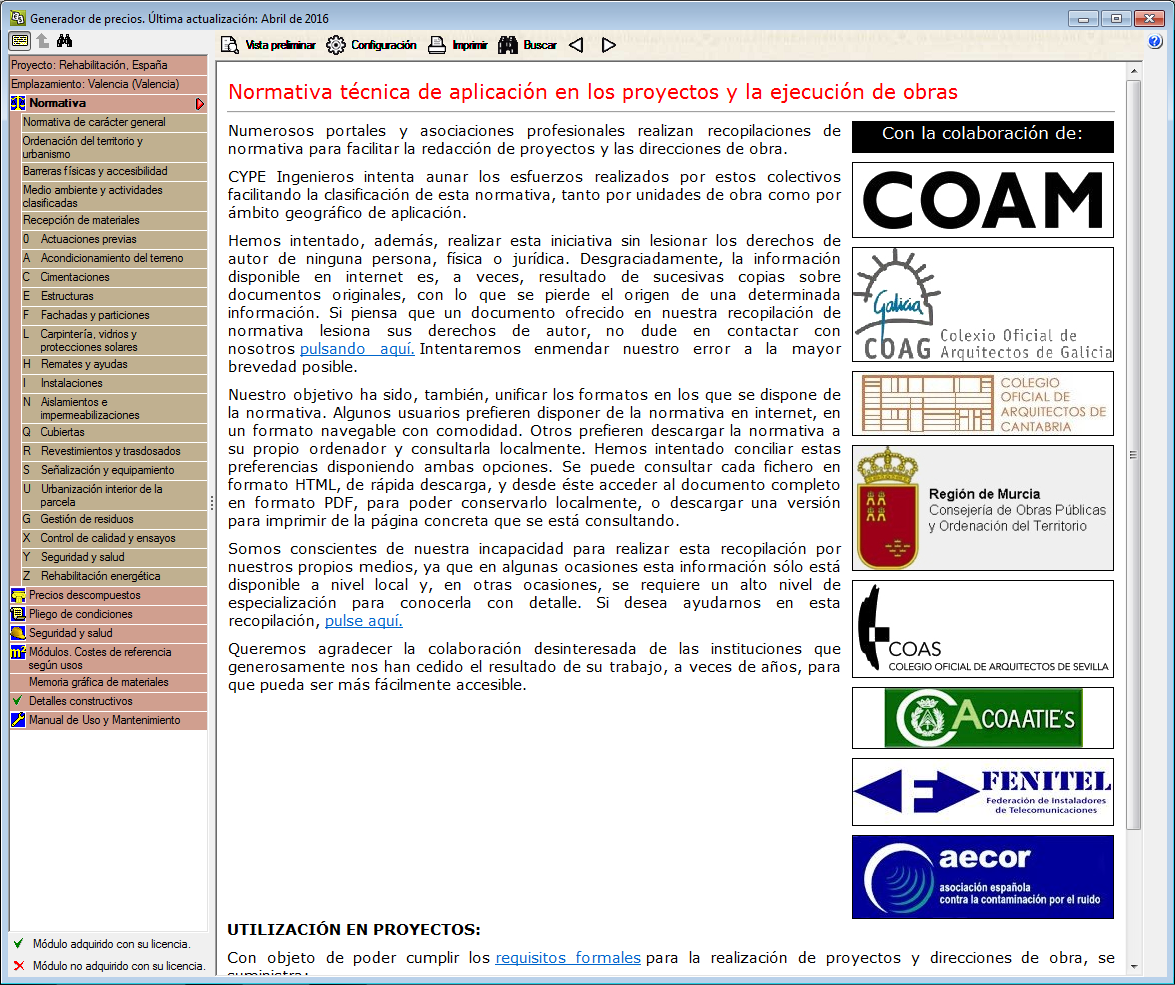Image resolution: width=1175 pixels, height=985 pixels.
Task: Select chapter L Carpintería, vidrios
Action: [115, 340]
